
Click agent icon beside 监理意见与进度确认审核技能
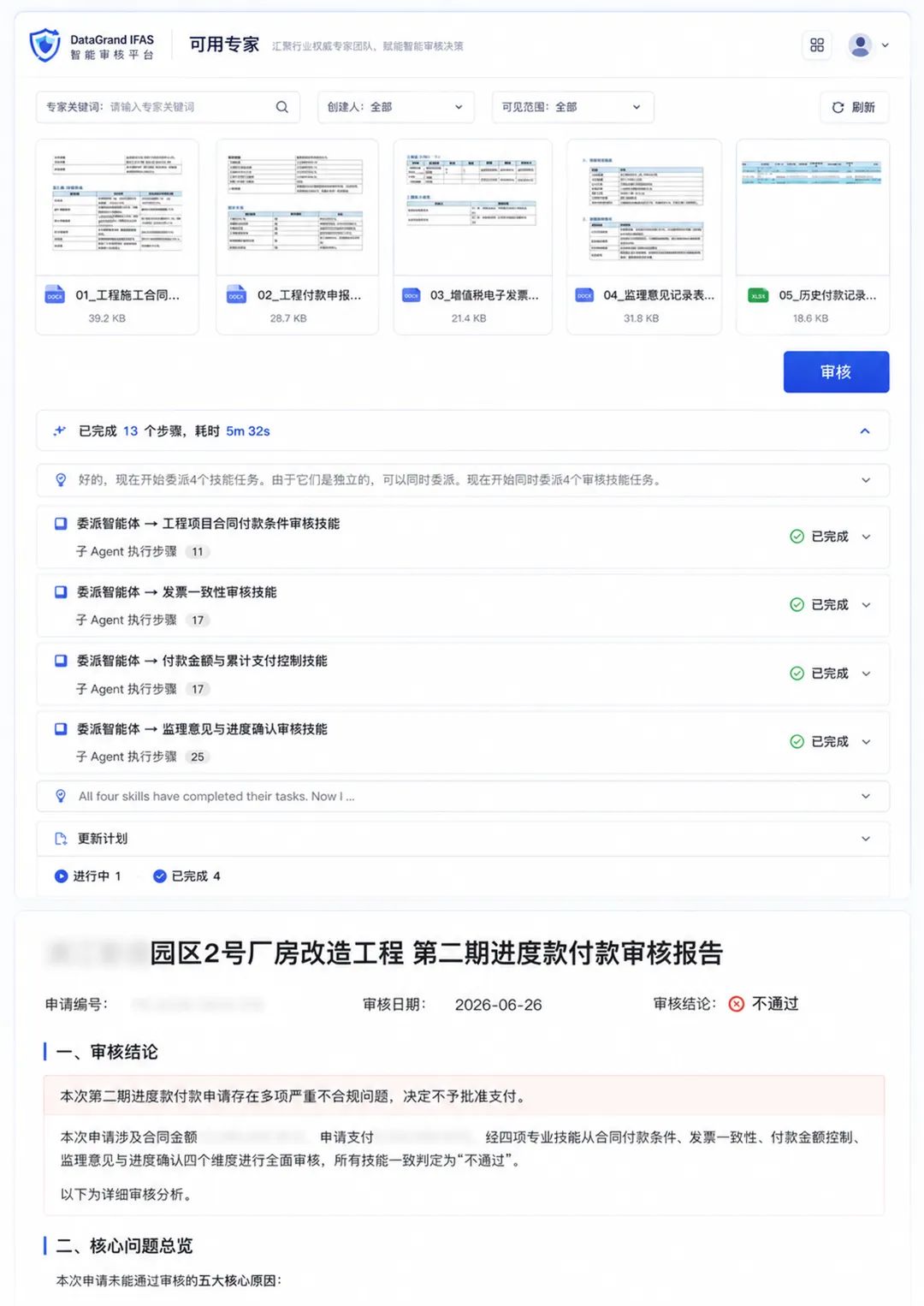coord(61,729)
